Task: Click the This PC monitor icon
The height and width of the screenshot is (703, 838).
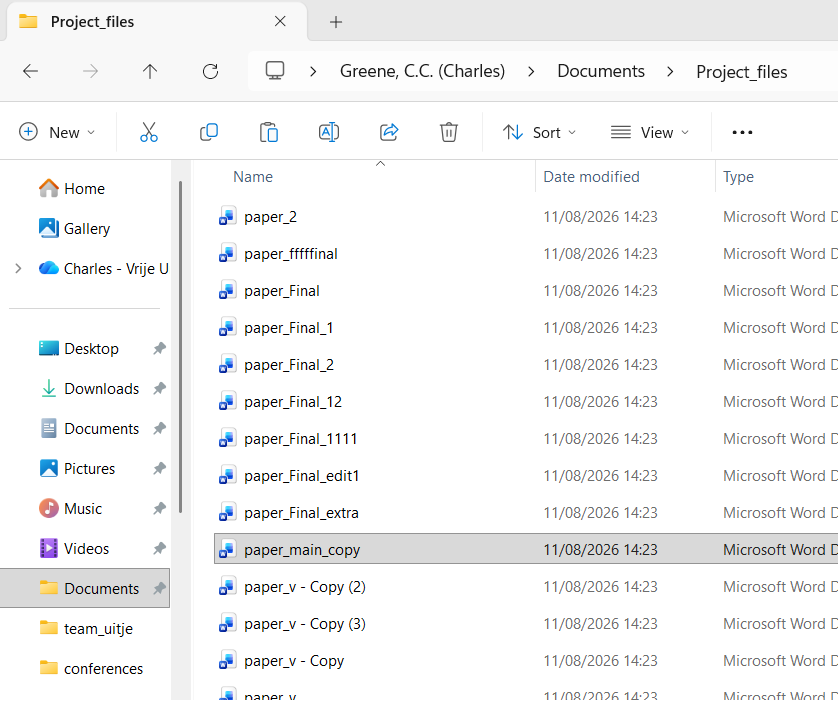Action: (x=275, y=71)
